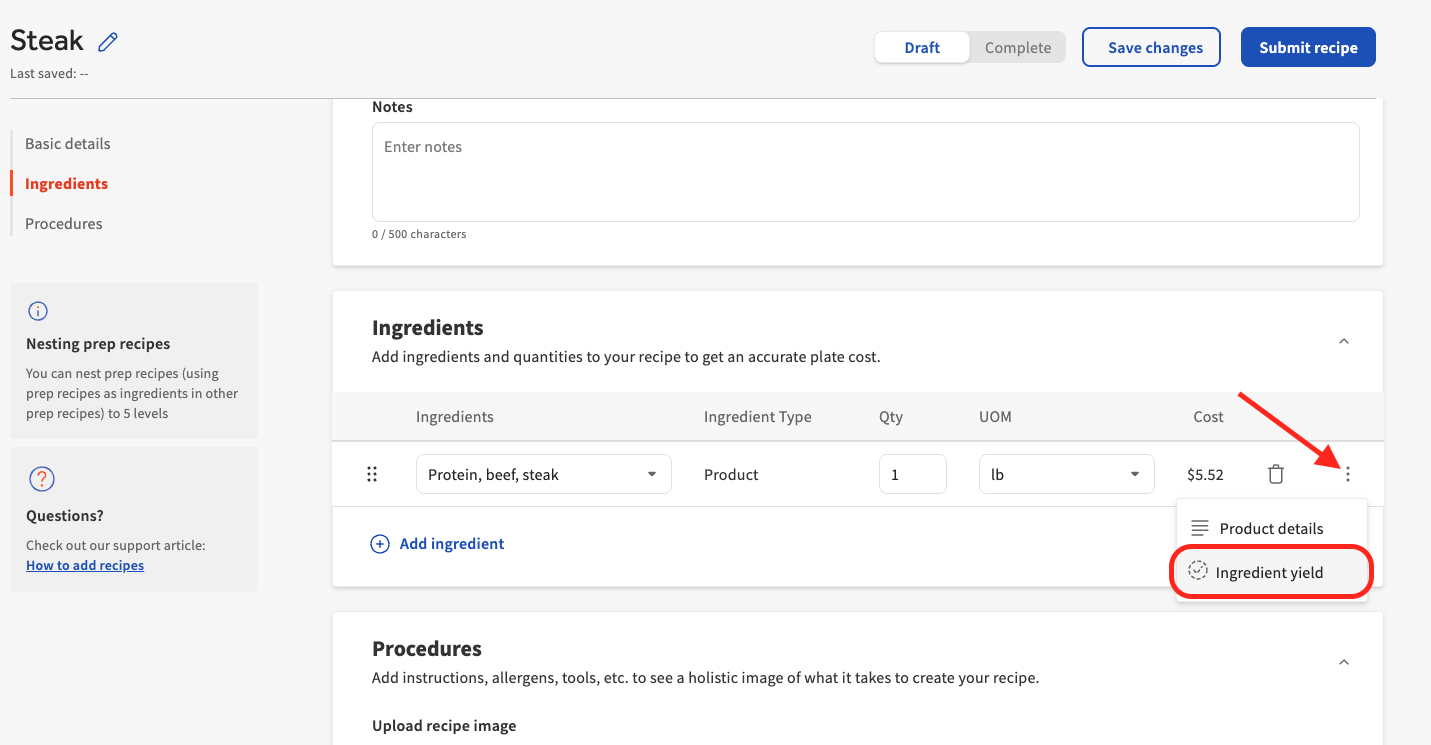Click the trash icon to delete the ingredient row
Screen dimensions: 1431x745
[x=1275, y=473]
